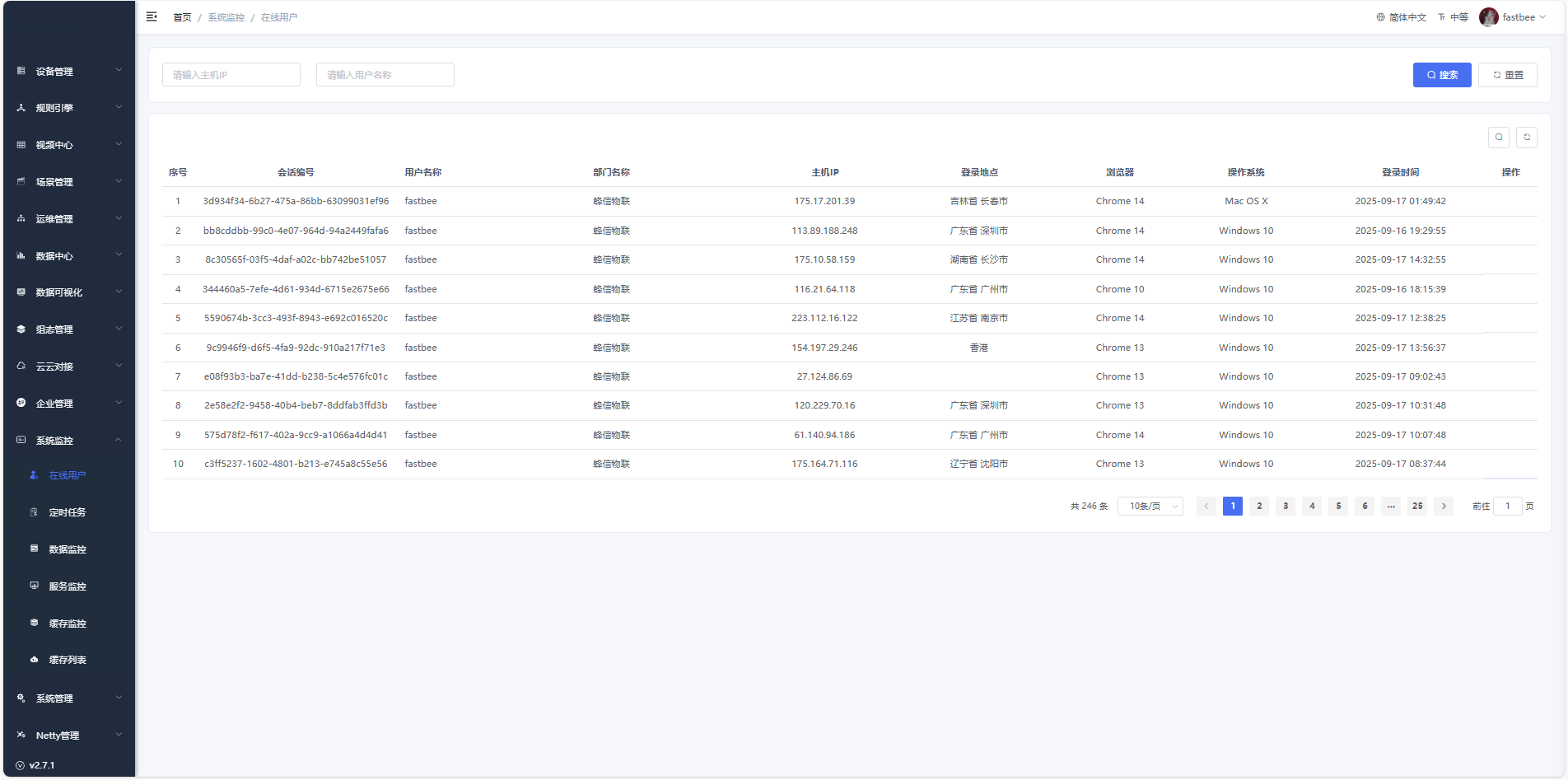This screenshot has height=780, width=1568.
Task: Click the blue 搜索 button
Action: [1441, 75]
